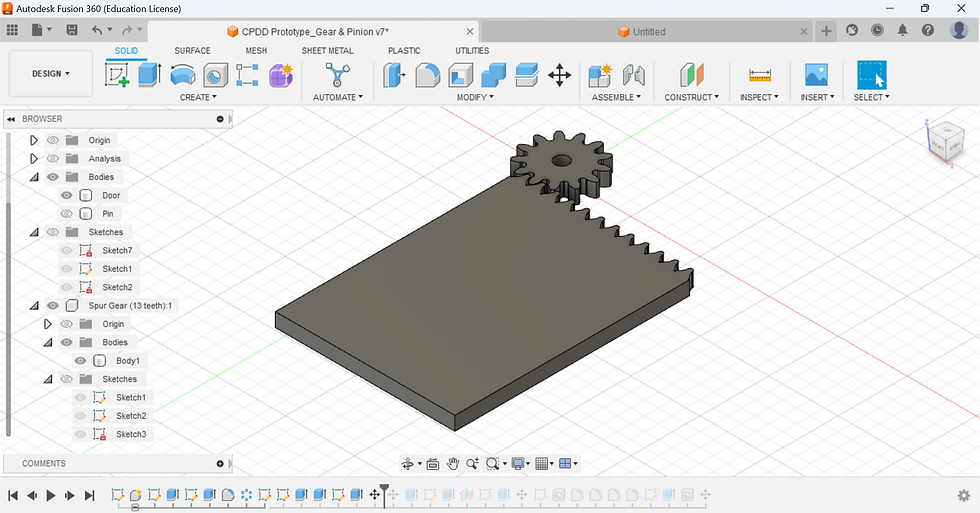
Task: Select the Press Pull tool
Action: [x=394, y=76]
